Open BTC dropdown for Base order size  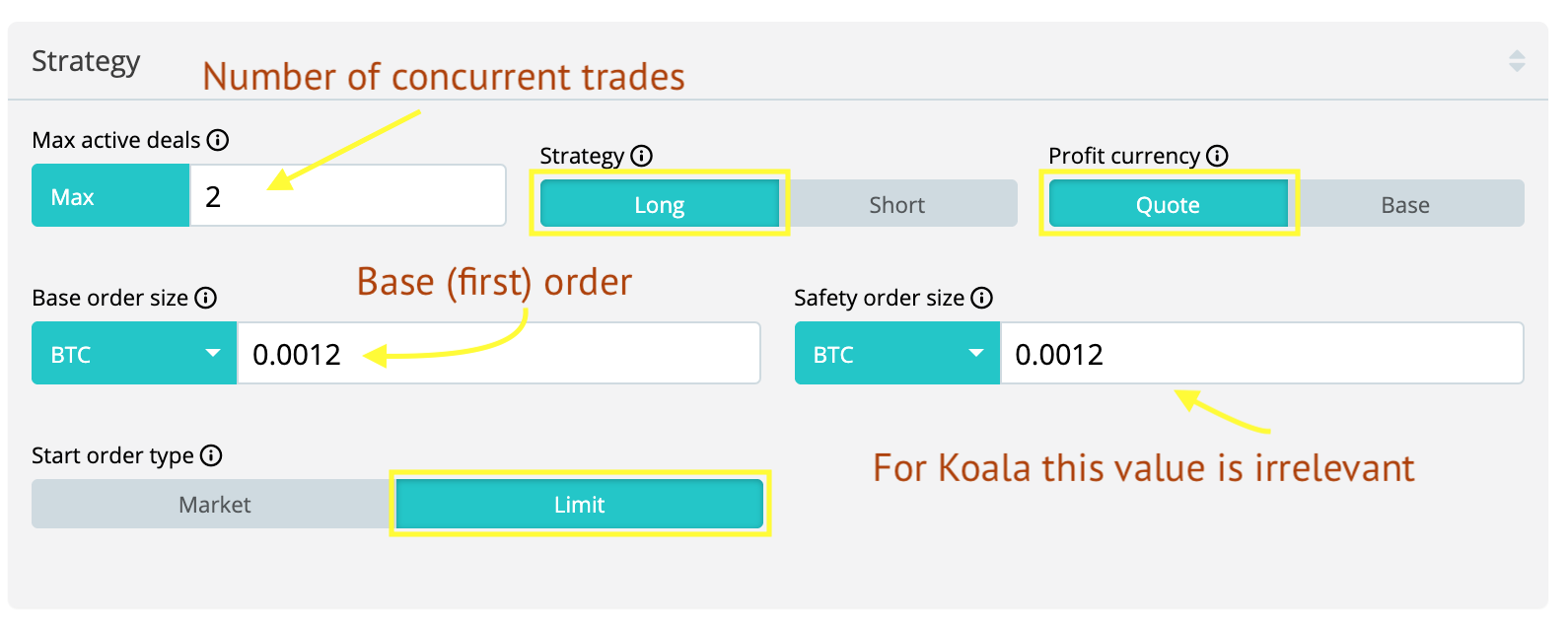pos(134,354)
